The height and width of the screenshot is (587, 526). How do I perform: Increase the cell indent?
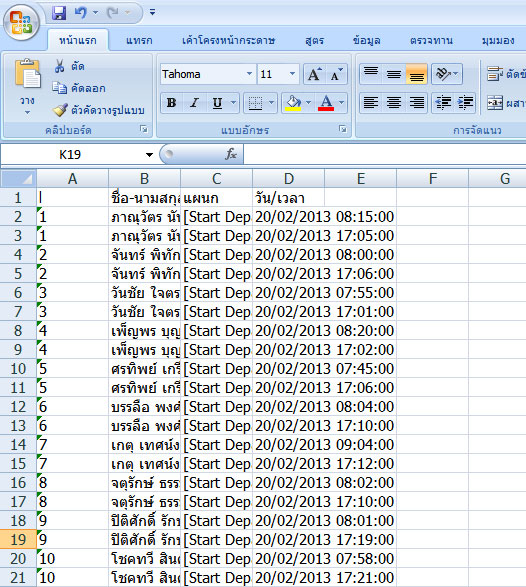coord(465,103)
